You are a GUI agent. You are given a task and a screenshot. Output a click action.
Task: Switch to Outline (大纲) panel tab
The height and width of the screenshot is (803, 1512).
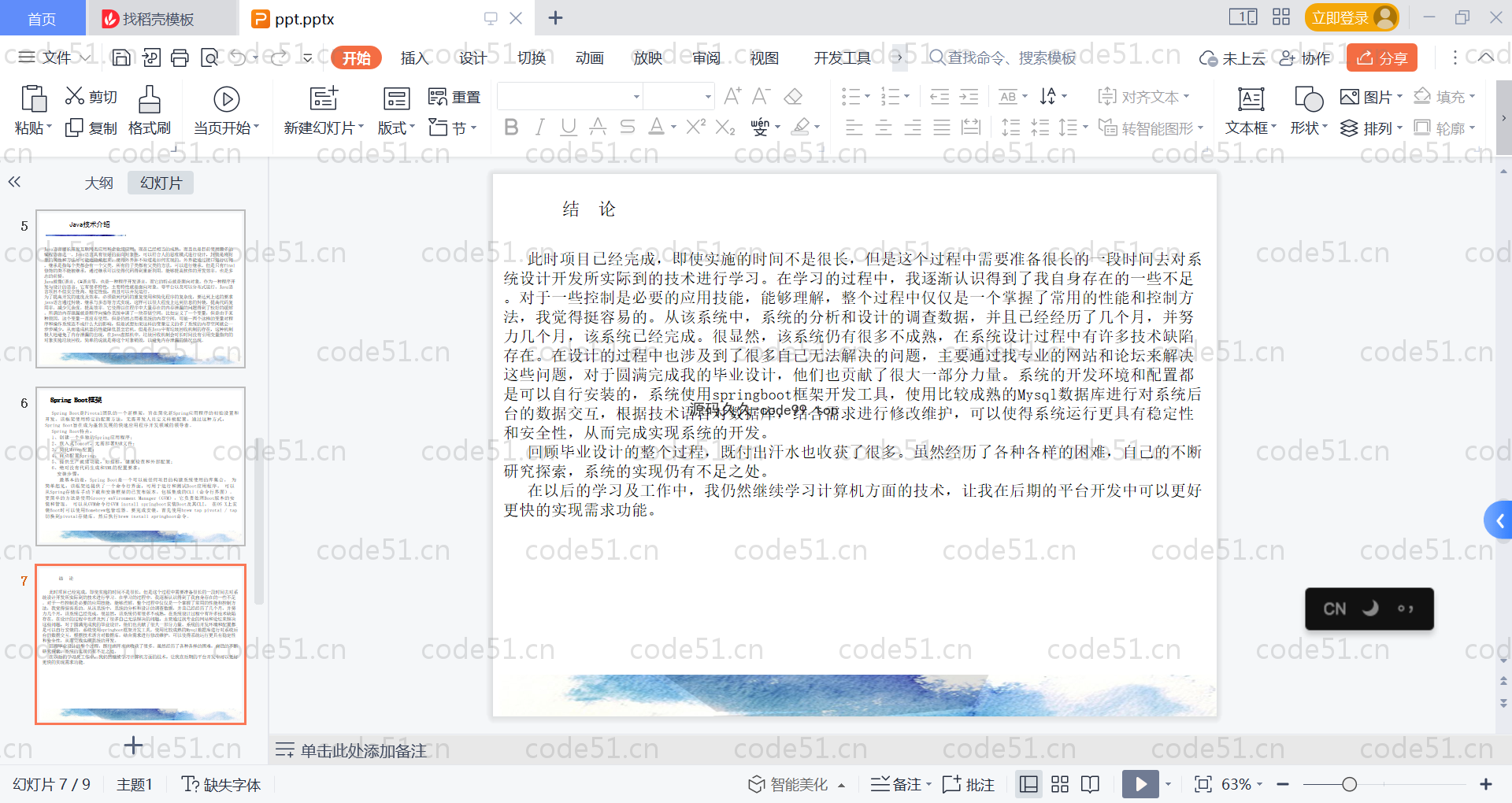click(99, 183)
